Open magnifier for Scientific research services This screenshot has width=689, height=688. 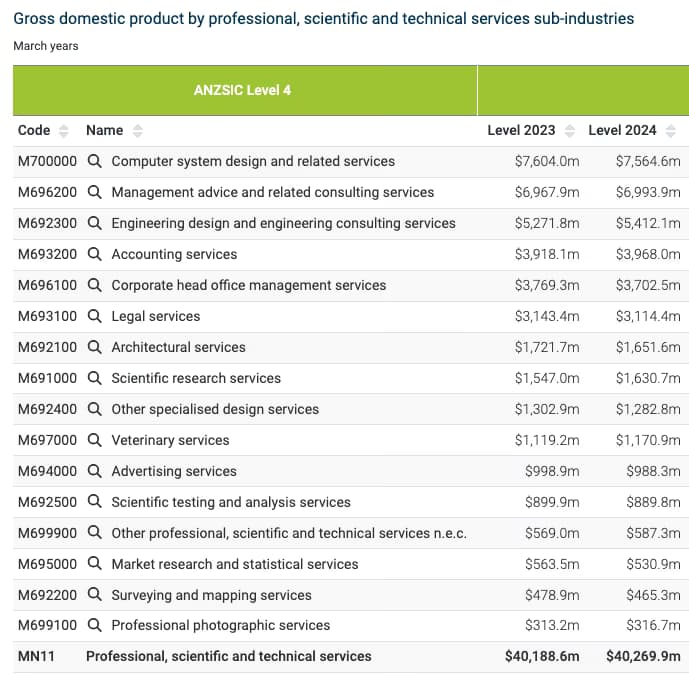click(x=95, y=378)
